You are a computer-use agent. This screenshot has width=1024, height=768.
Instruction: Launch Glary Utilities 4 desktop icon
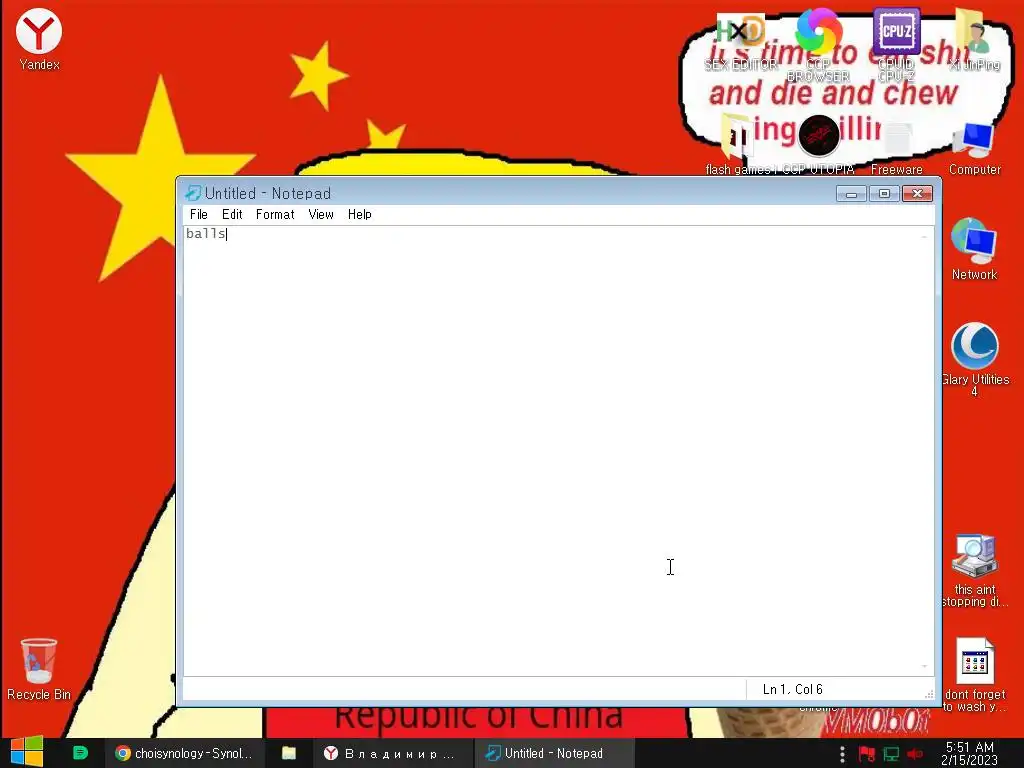click(x=974, y=359)
